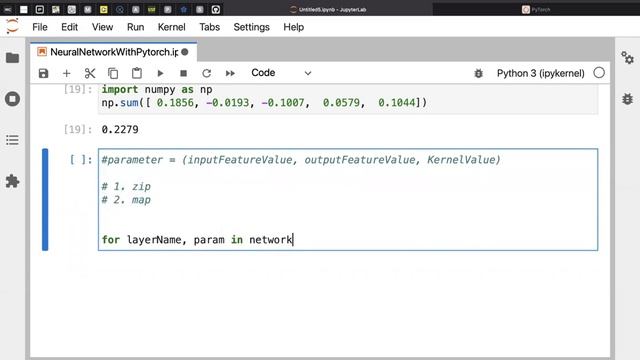This screenshot has width=640, height=360.
Task: Click the 0.2279 output value
Action: (120, 129)
